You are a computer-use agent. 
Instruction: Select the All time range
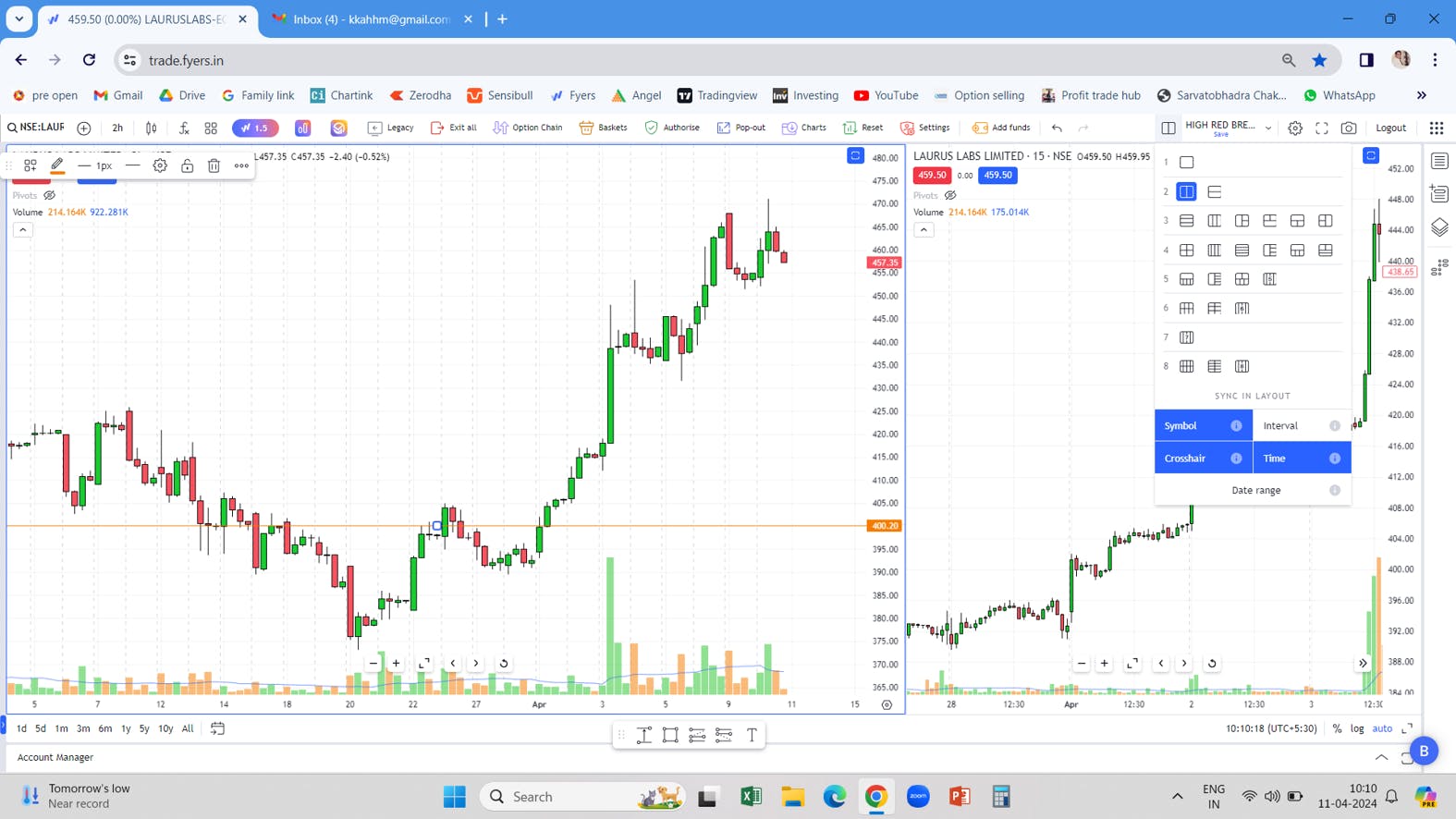188,728
